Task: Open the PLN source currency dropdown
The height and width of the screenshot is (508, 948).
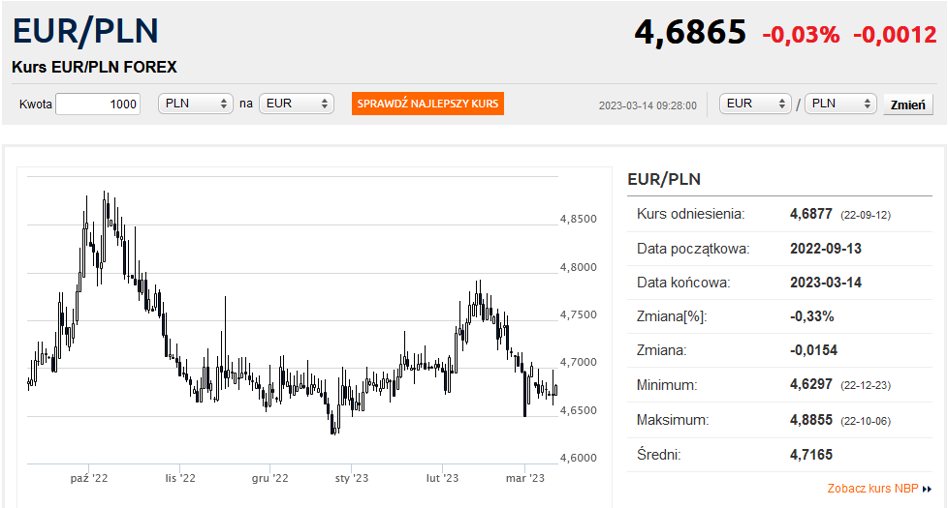Action: [x=195, y=103]
